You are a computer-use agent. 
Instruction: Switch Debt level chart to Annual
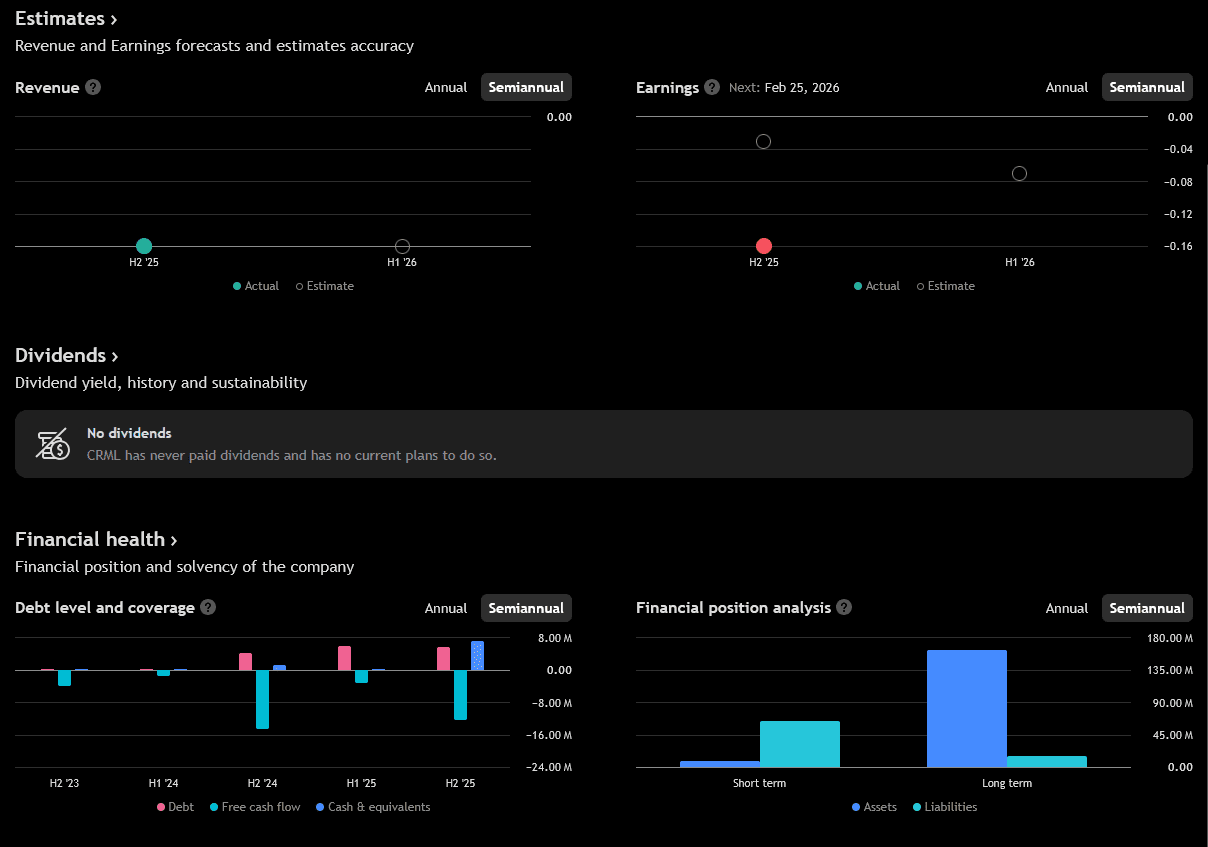[x=446, y=608]
